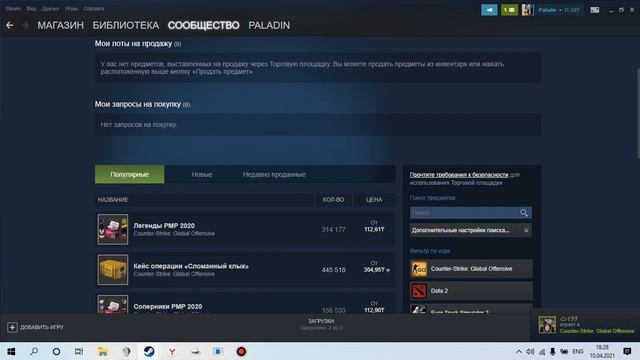Click the search magnifier in market search
The width and height of the screenshot is (640, 360).
coord(524,213)
